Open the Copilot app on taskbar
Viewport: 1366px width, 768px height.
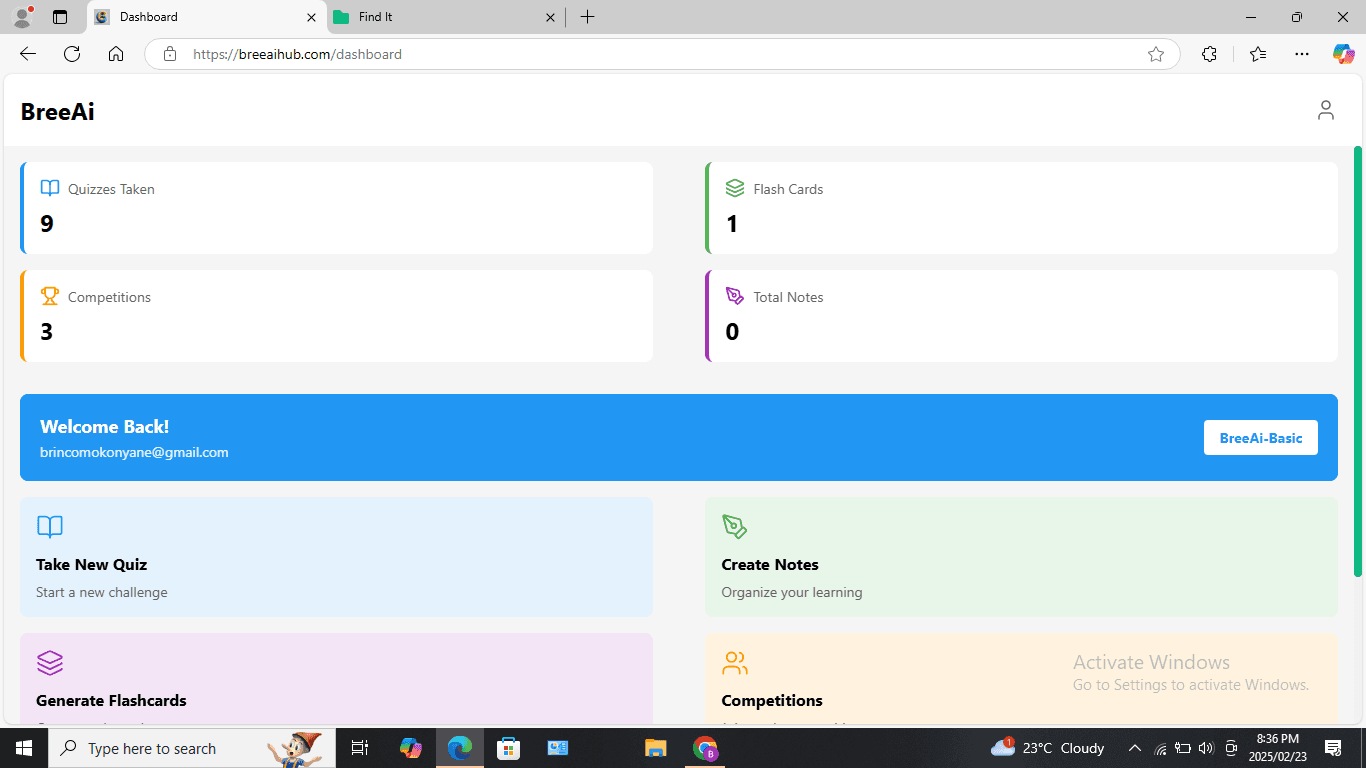click(x=411, y=748)
